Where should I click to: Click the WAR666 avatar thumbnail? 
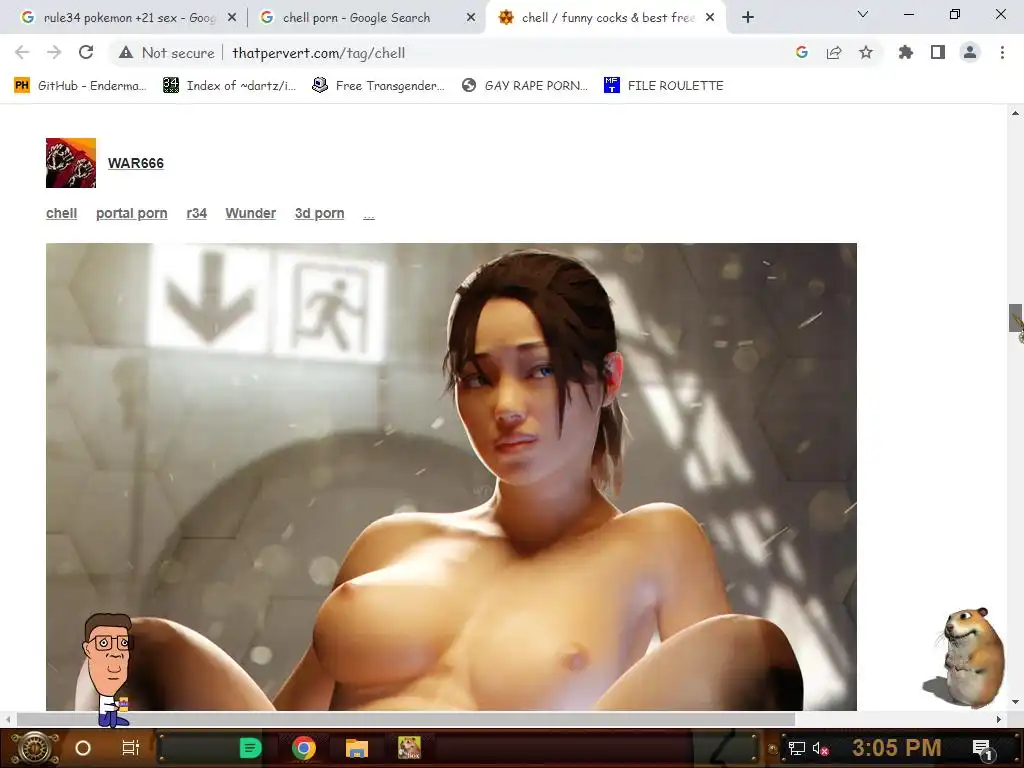[x=71, y=163]
